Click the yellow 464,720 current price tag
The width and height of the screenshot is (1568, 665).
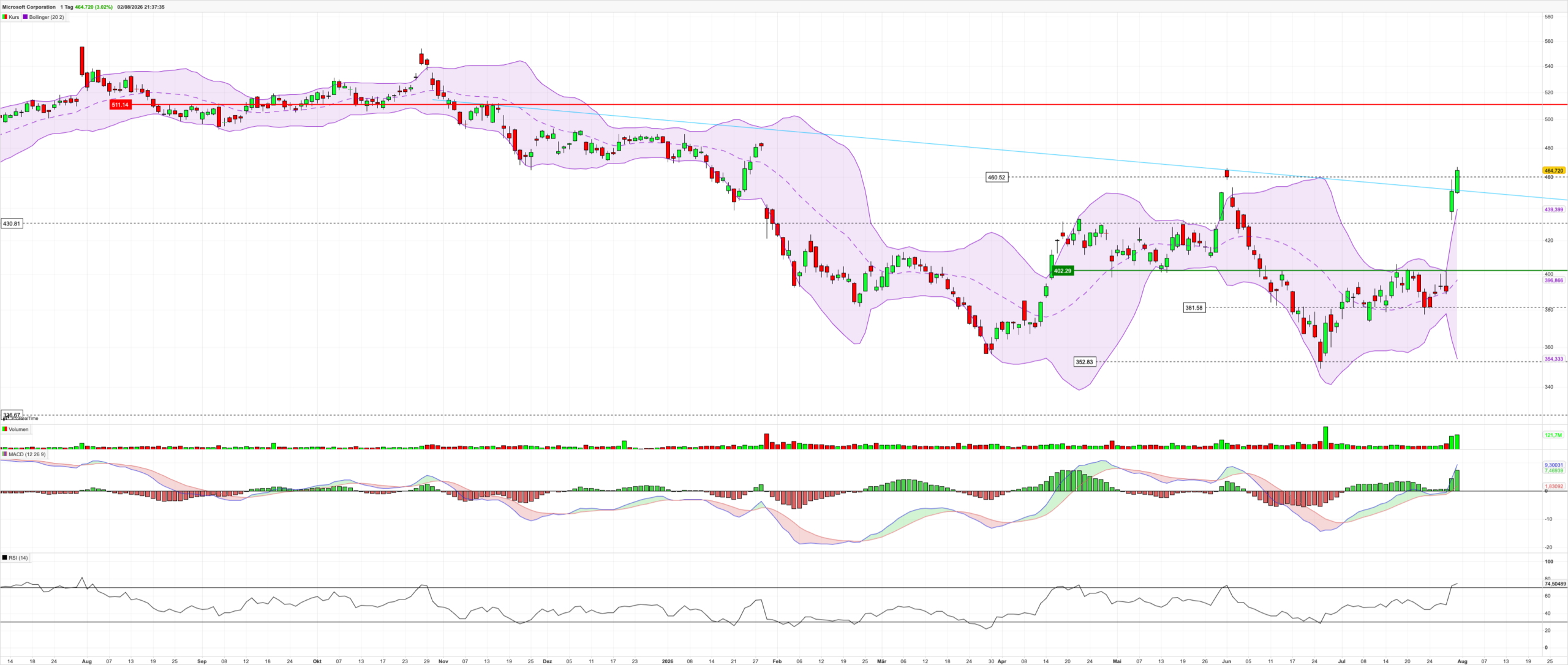pyautogui.click(x=1554, y=170)
